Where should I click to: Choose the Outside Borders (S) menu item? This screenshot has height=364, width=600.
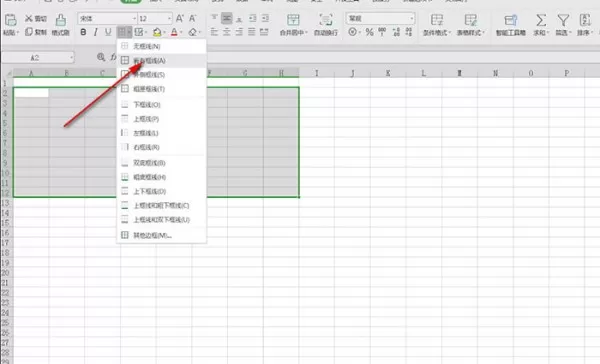161,75
